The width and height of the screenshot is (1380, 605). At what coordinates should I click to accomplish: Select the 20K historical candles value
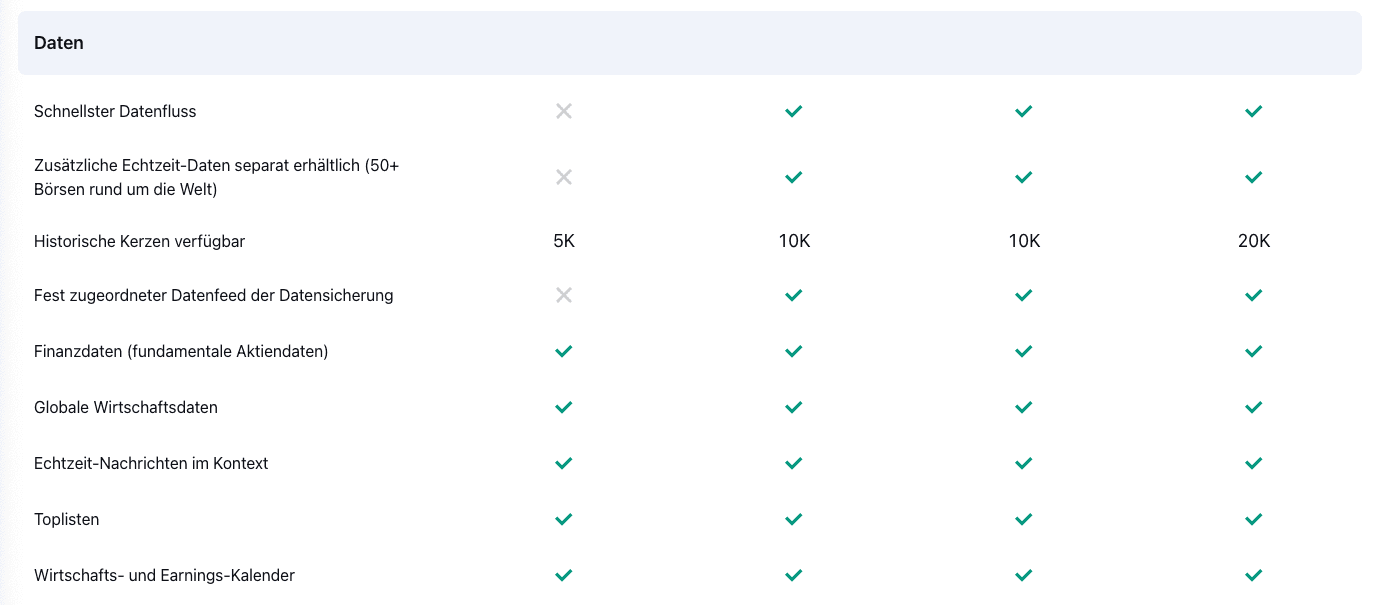click(1254, 241)
